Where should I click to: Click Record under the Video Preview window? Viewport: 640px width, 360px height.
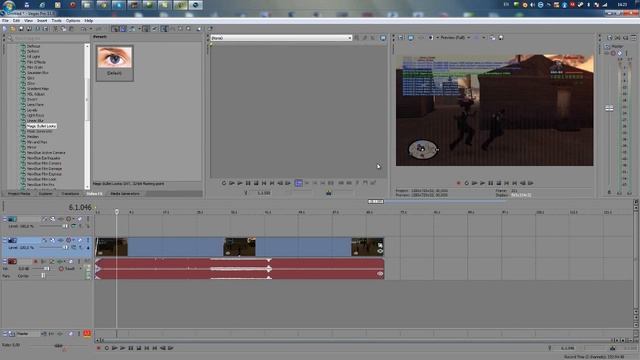coord(458,183)
